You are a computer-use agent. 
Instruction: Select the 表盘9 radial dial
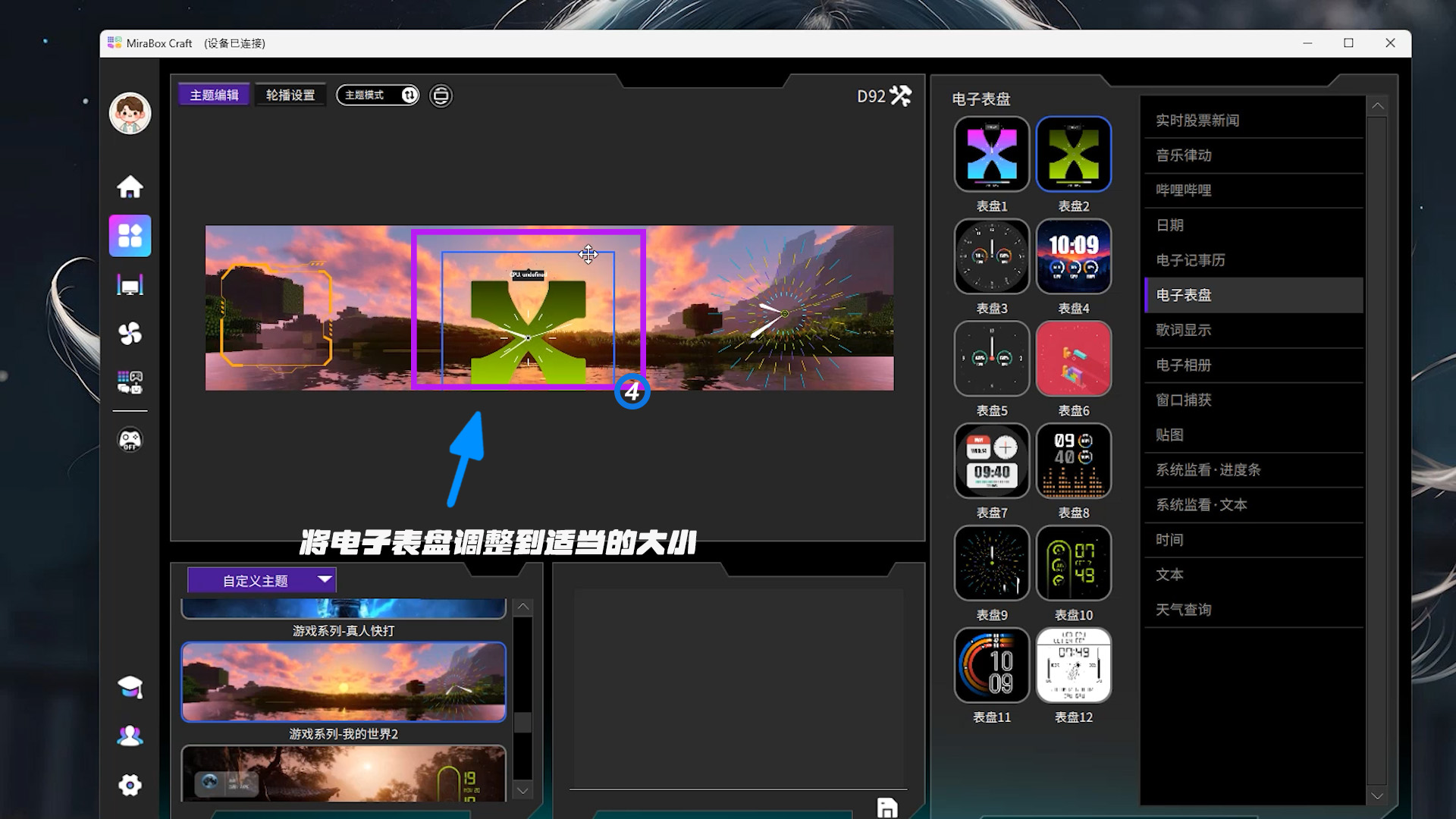(x=992, y=563)
